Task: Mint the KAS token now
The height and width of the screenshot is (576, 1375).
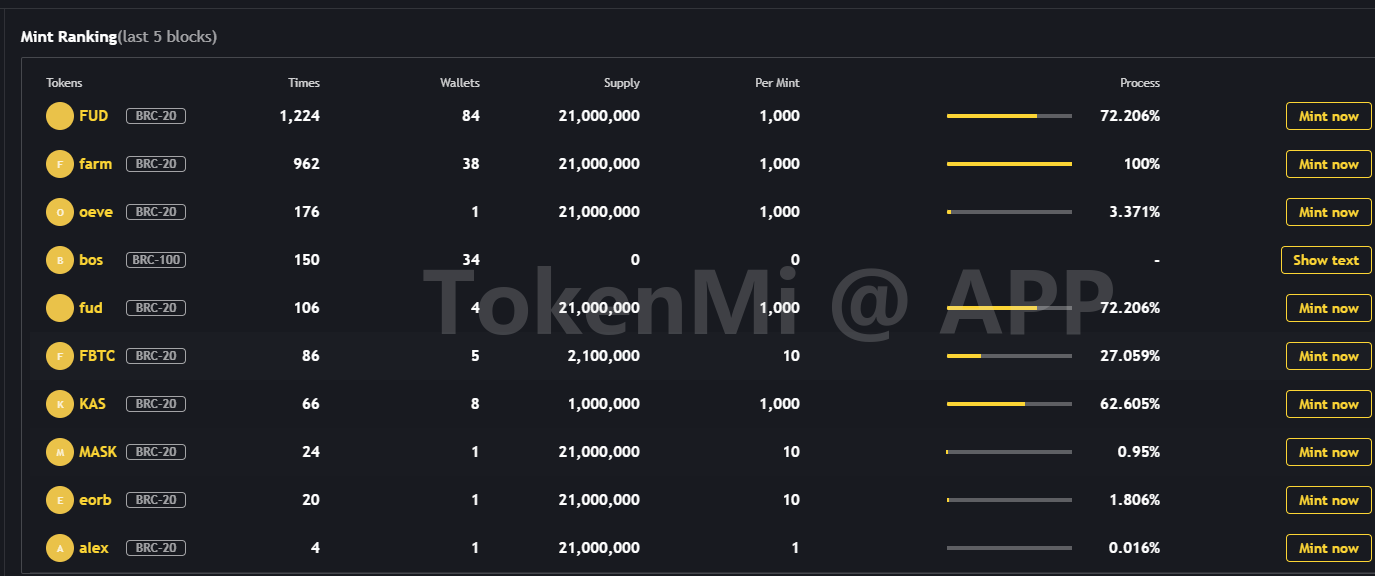Action: click(x=1328, y=404)
